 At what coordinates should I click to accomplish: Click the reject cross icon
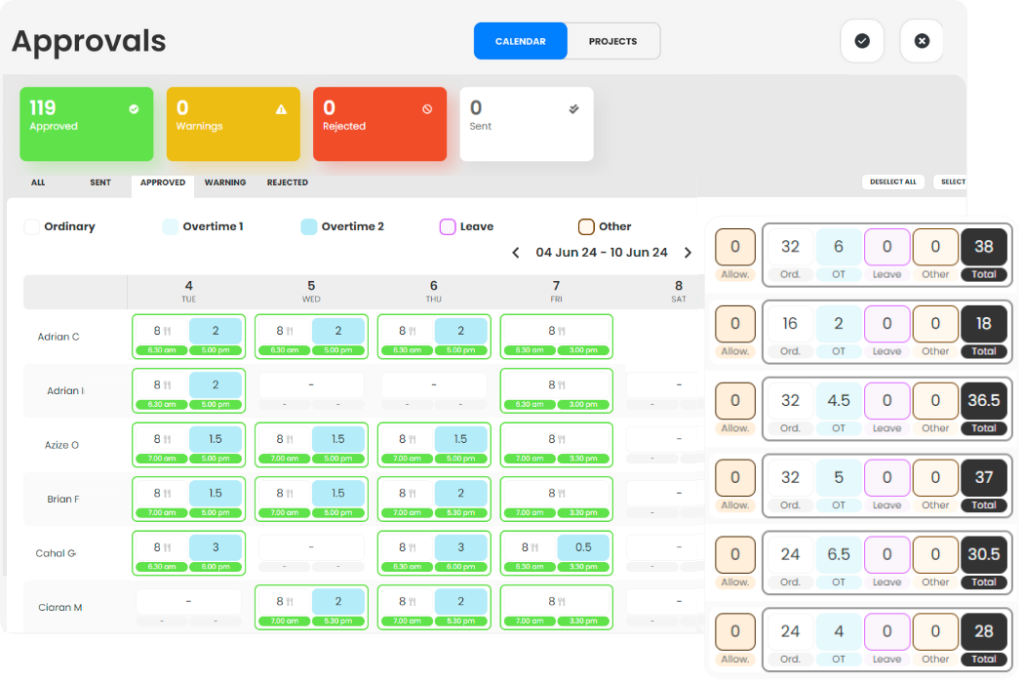coord(921,41)
